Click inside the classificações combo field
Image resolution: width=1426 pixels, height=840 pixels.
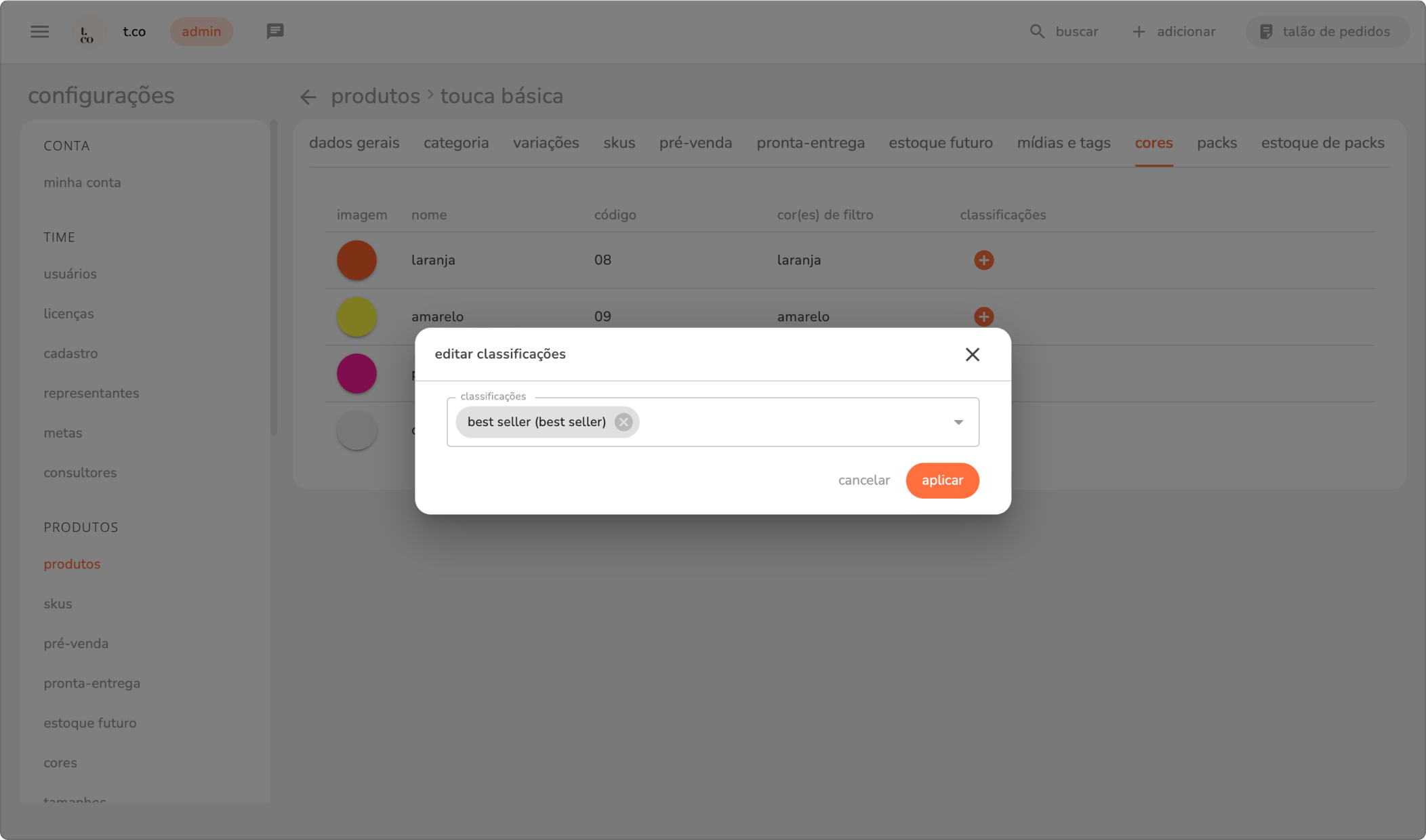(x=786, y=422)
